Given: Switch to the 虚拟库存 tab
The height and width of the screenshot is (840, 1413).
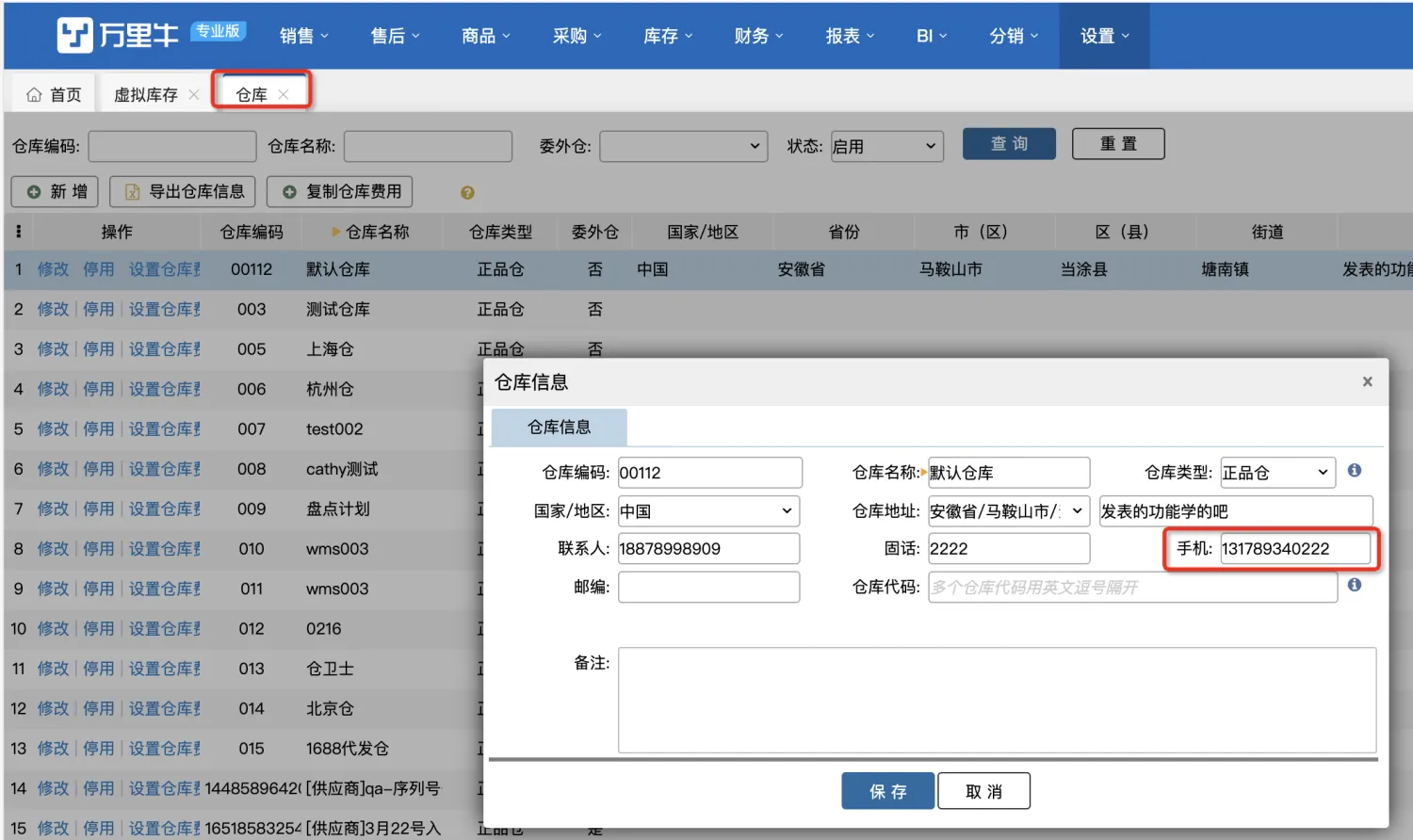Looking at the screenshot, I should pyautogui.click(x=146, y=94).
